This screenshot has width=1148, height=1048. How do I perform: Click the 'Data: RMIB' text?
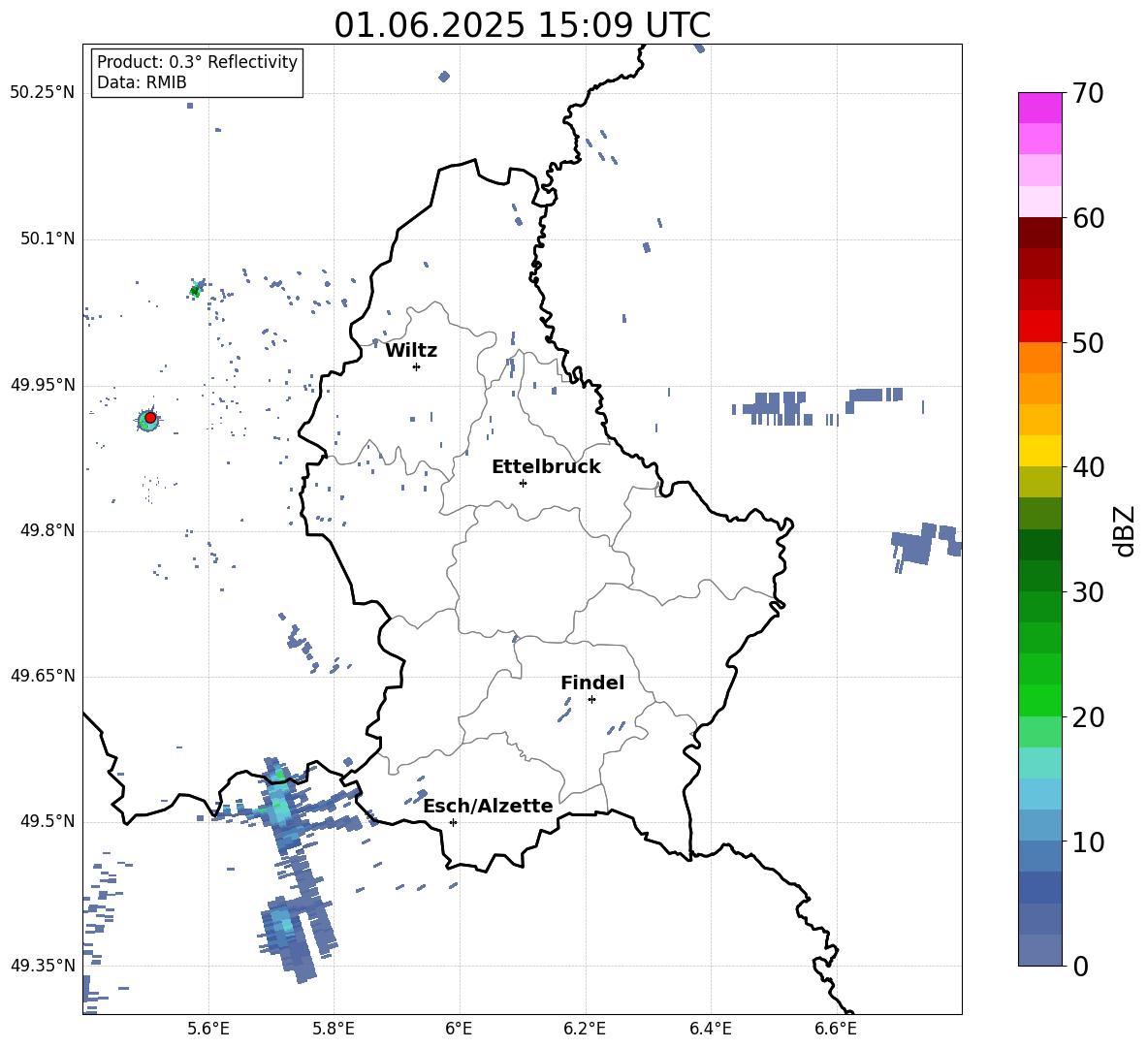point(142,82)
